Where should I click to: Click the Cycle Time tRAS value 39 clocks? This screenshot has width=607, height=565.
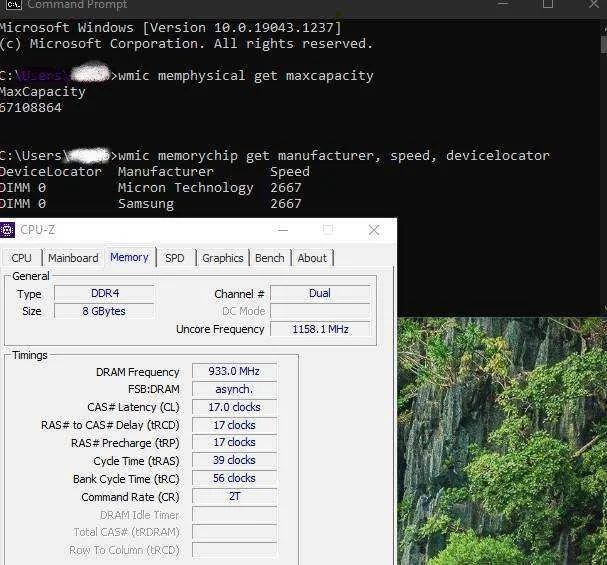235,460
